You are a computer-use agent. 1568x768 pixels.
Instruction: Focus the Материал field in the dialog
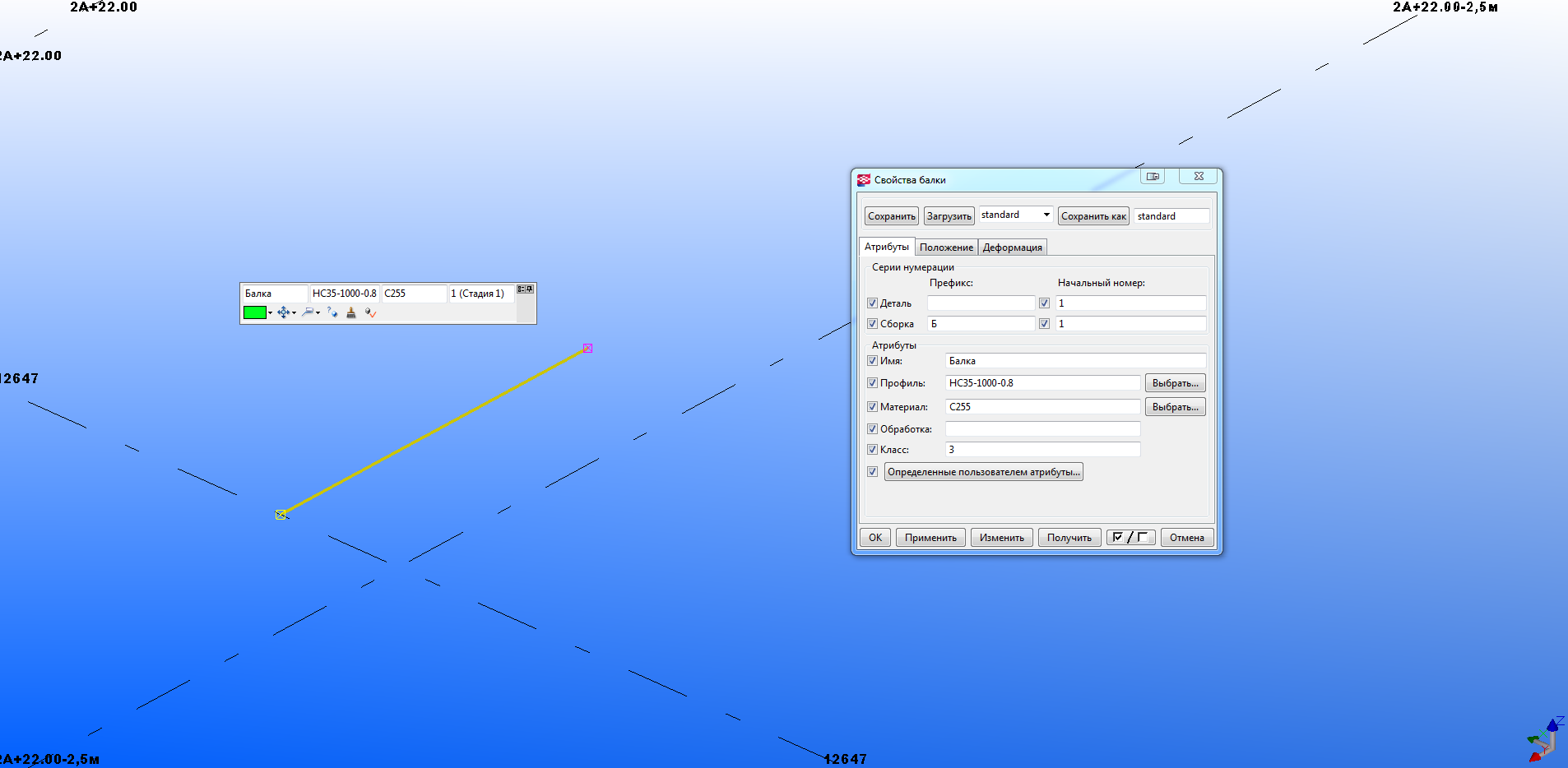(1043, 407)
